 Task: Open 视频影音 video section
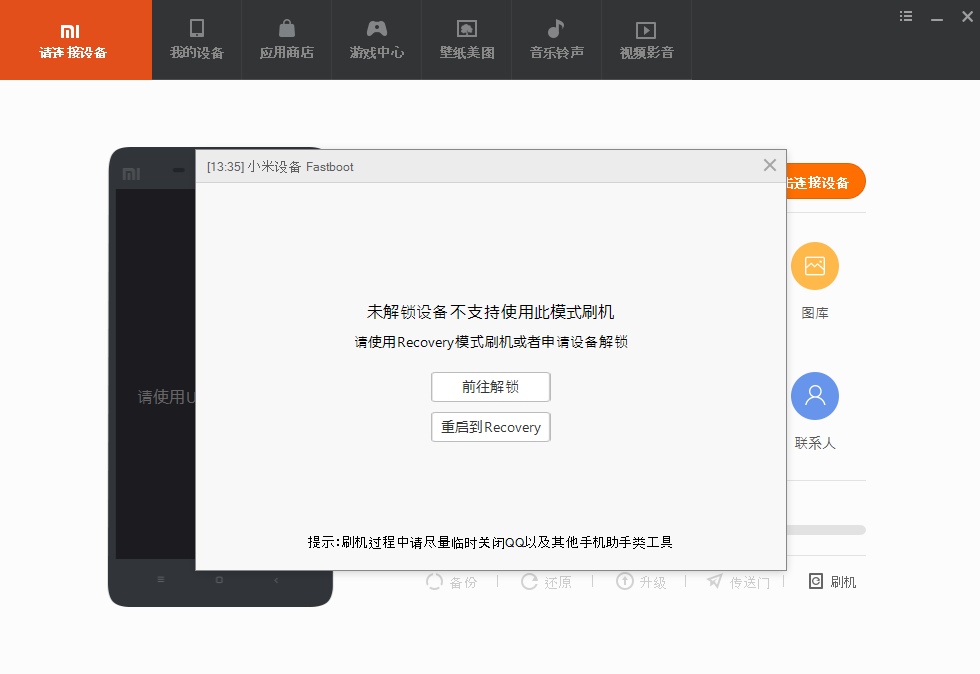[x=646, y=40]
